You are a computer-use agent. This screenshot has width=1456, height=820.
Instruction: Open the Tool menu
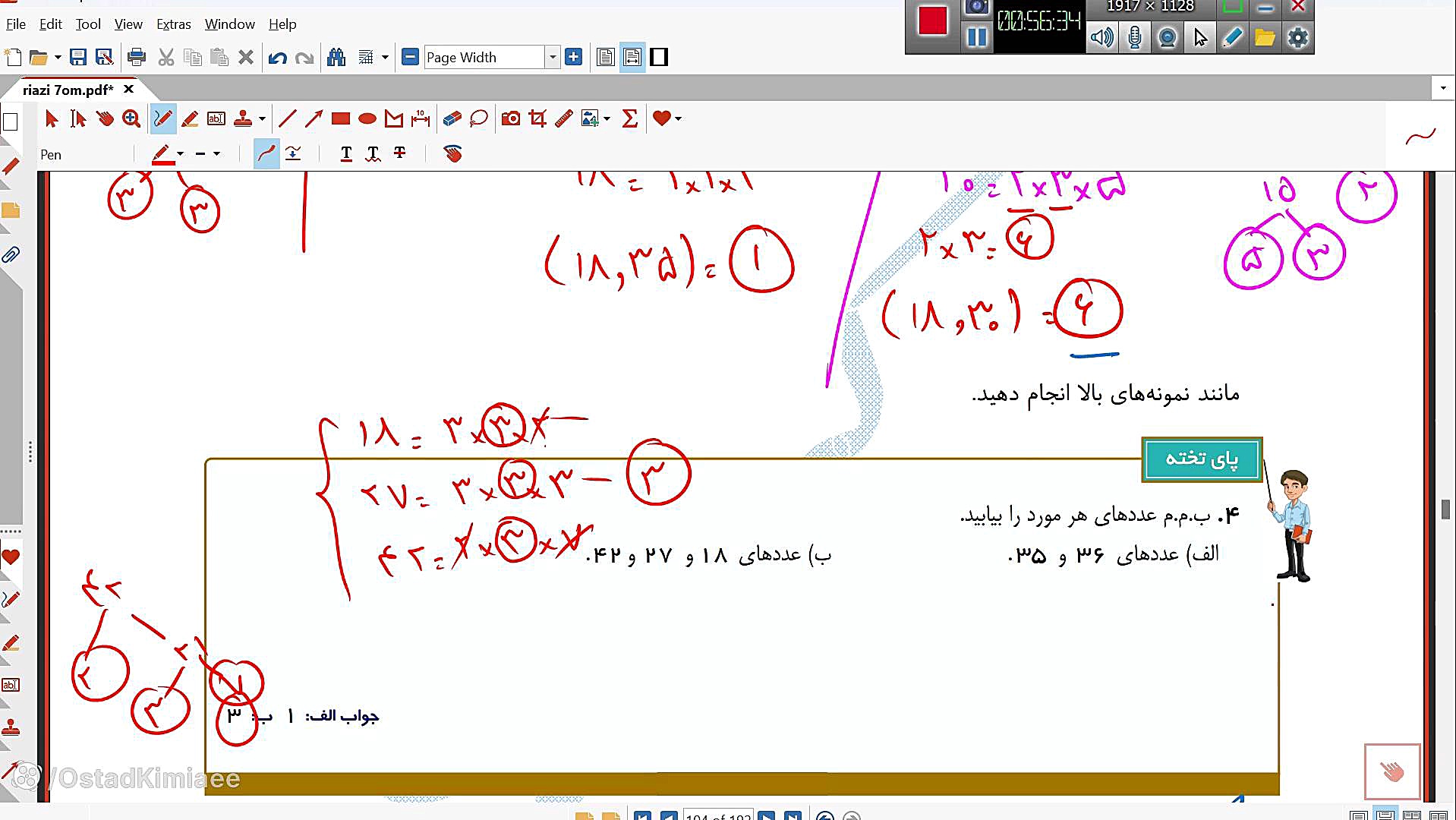tap(88, 24)
